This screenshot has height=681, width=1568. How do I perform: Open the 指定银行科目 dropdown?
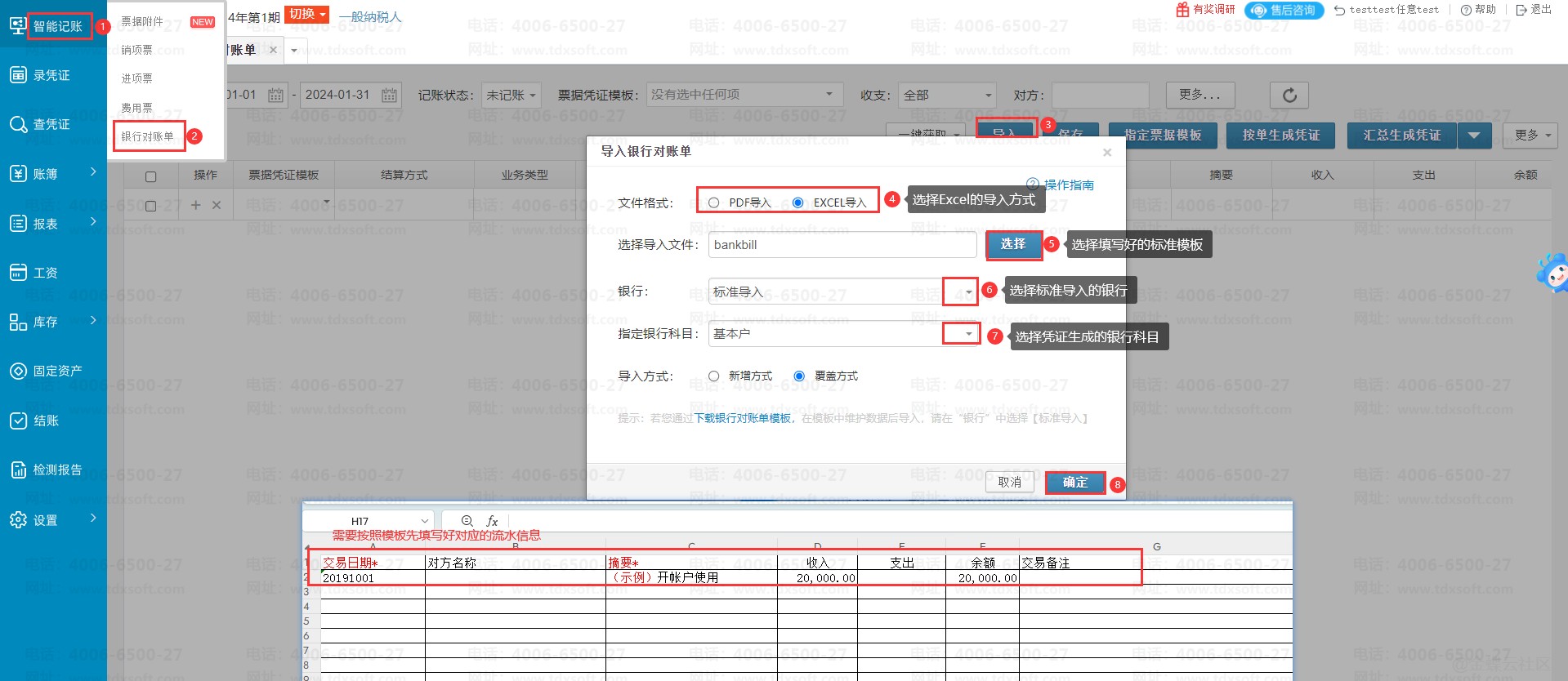tap(968, 334)
